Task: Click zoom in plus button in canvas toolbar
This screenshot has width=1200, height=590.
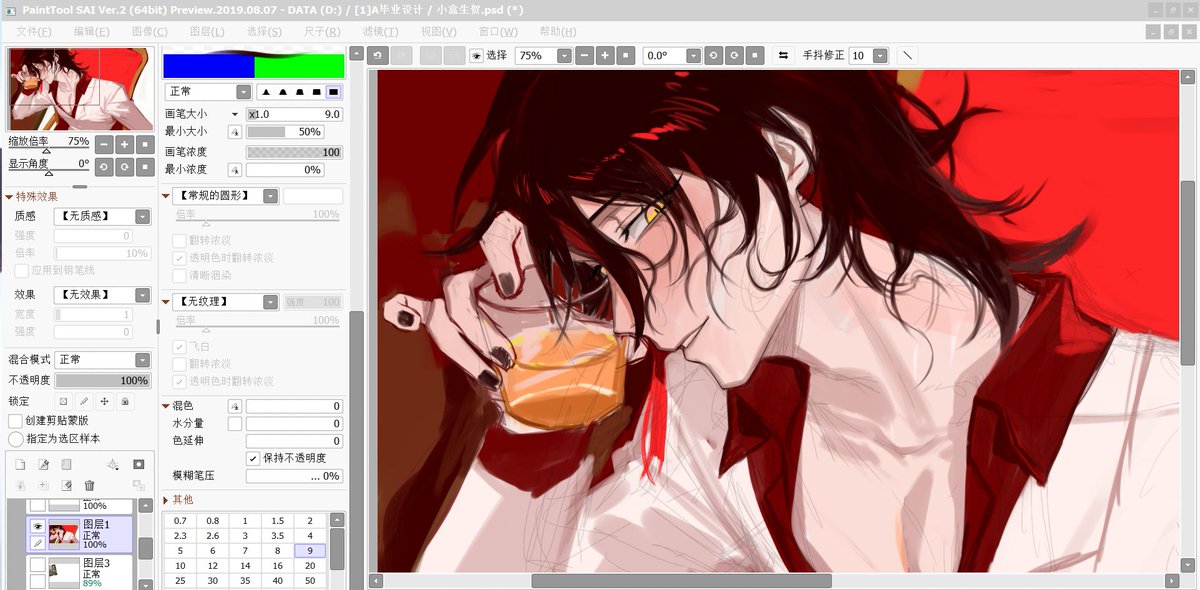Action: click(x=605, y=56)
